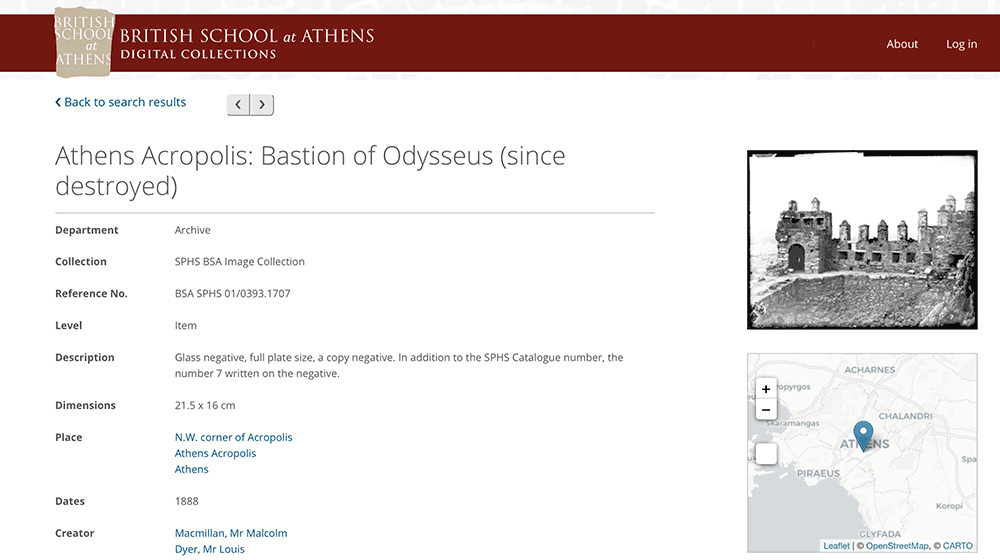The height and width of the screenshot is (560, 1000).
Task: Open creator Dyer, Mr Louis
Action: pyautogui.click(x=209, y=549)
